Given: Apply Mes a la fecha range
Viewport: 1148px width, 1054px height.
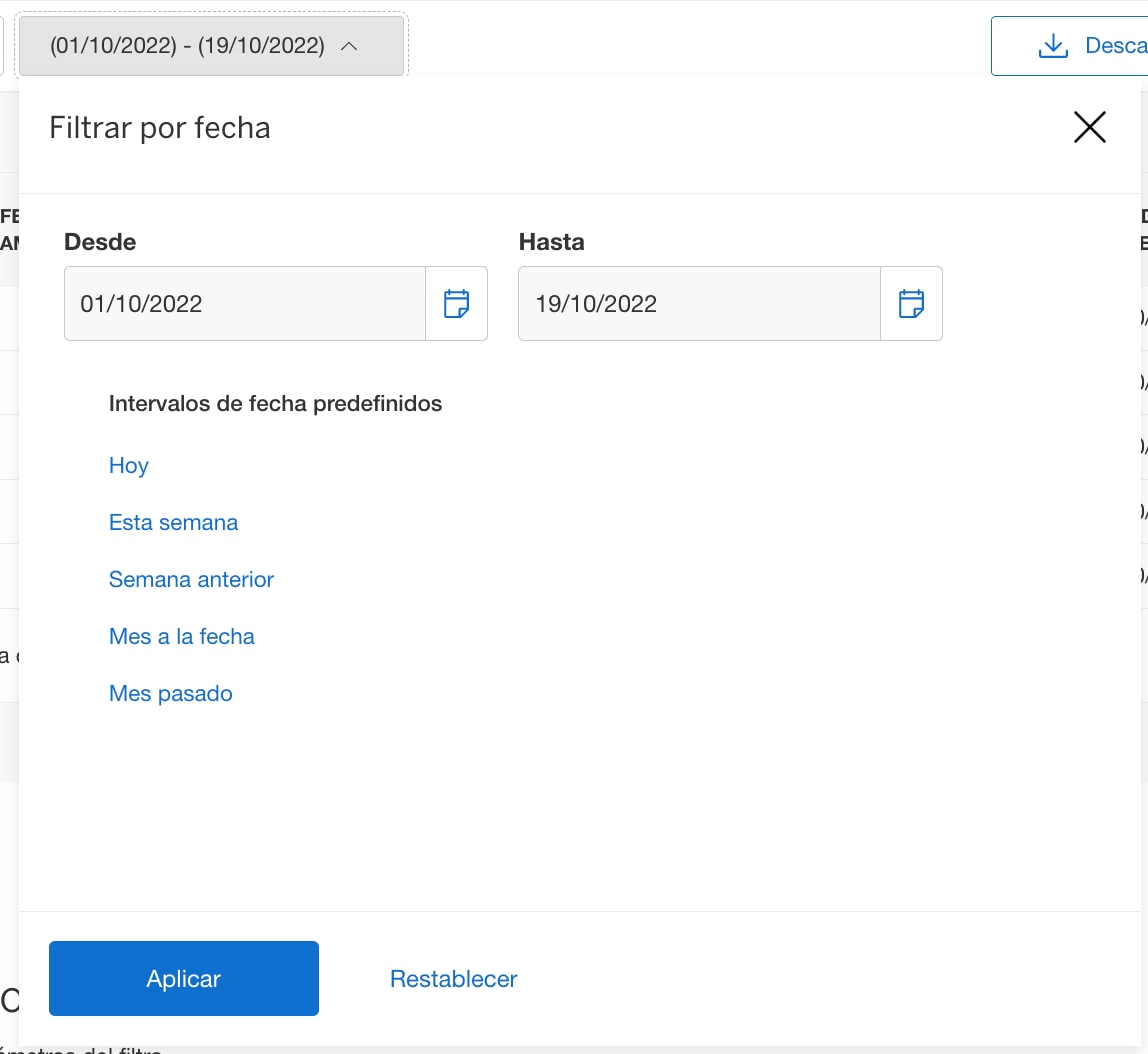Looking at the screenshot, I should pyautogui.click(x=181, y=636).
